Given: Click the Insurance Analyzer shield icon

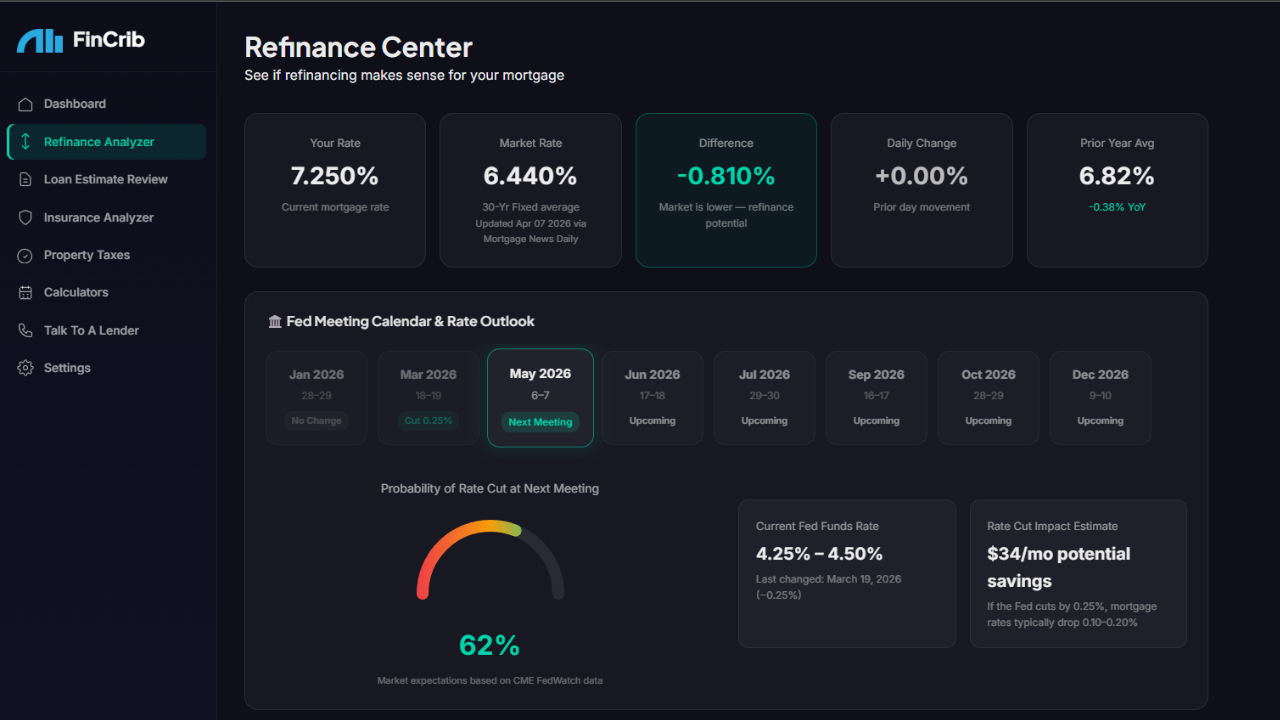Looking at the screenshot, I should coord(25,217).
